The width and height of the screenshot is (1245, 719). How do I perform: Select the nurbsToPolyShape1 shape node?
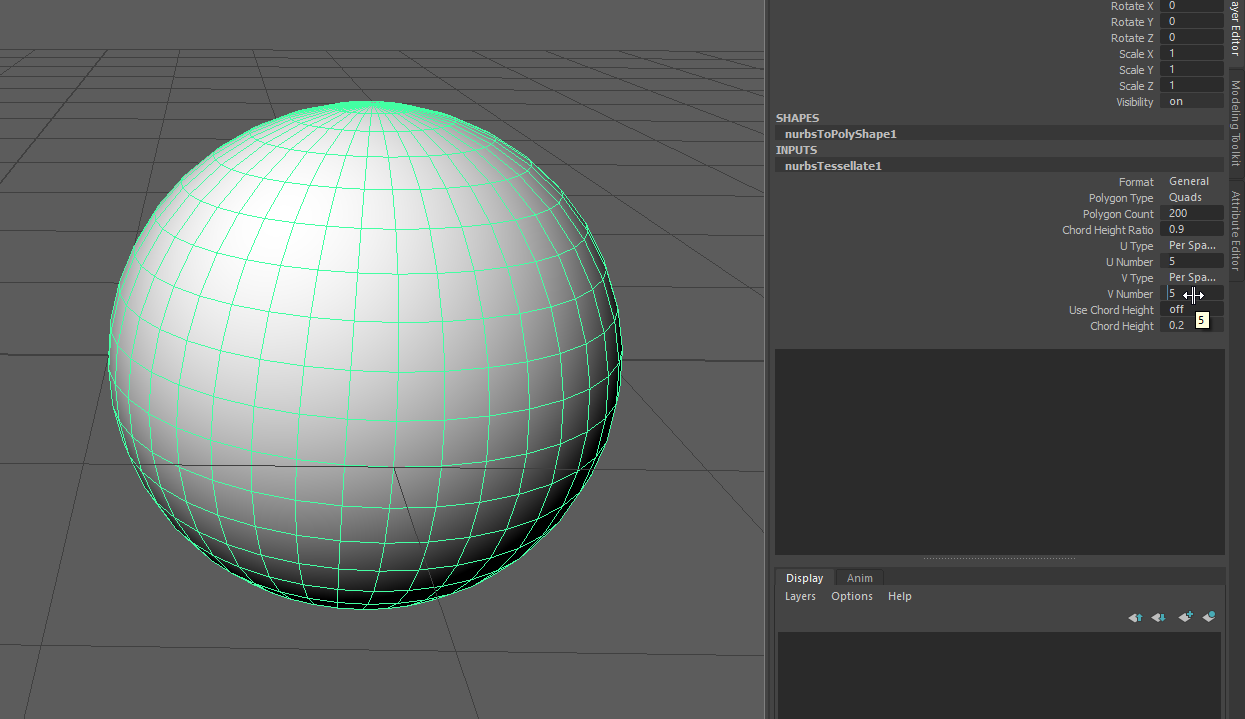tap(840, 134)
